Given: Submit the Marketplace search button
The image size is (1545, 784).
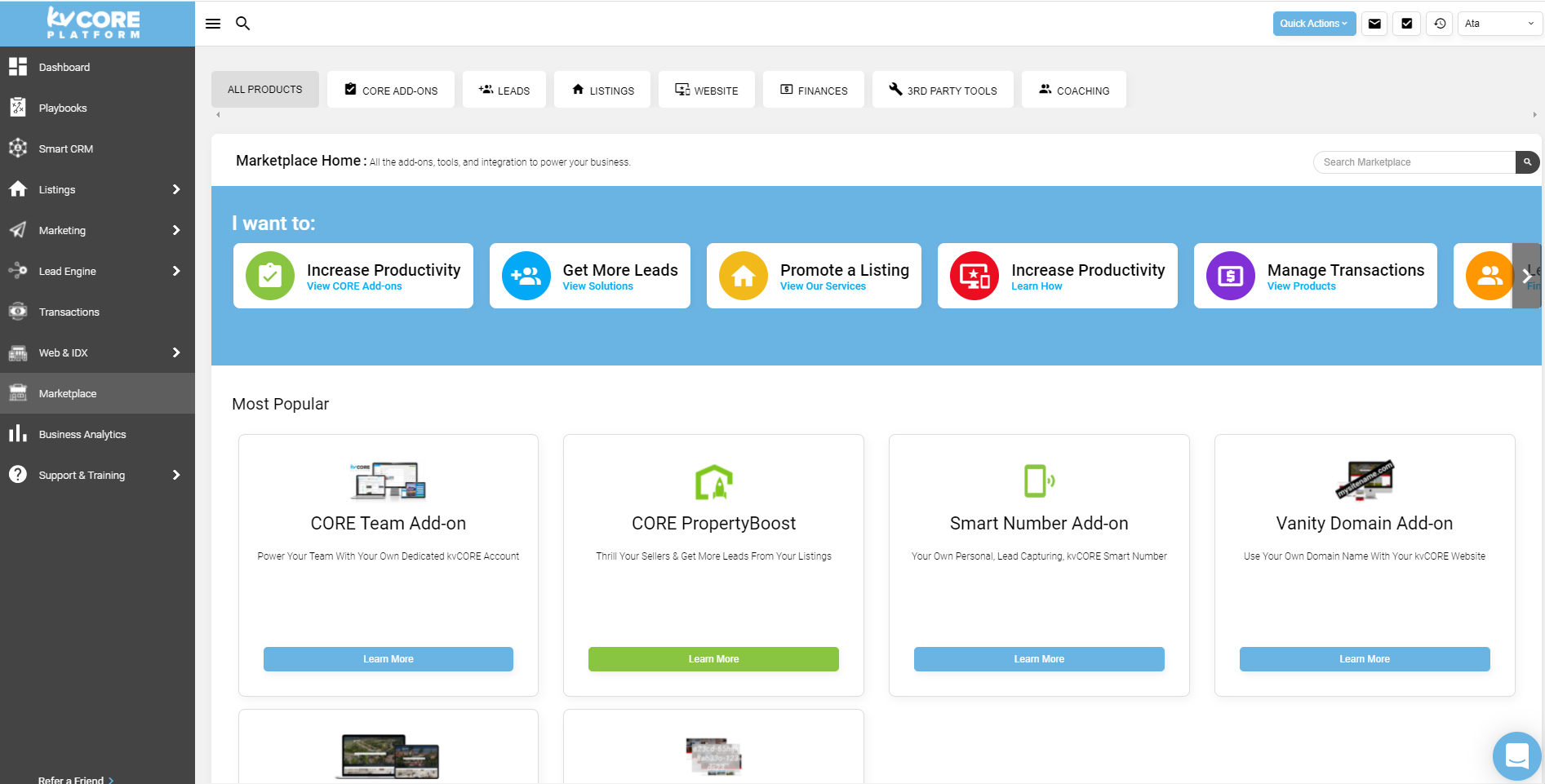Looking at the screenshot, I should 1527,162.
